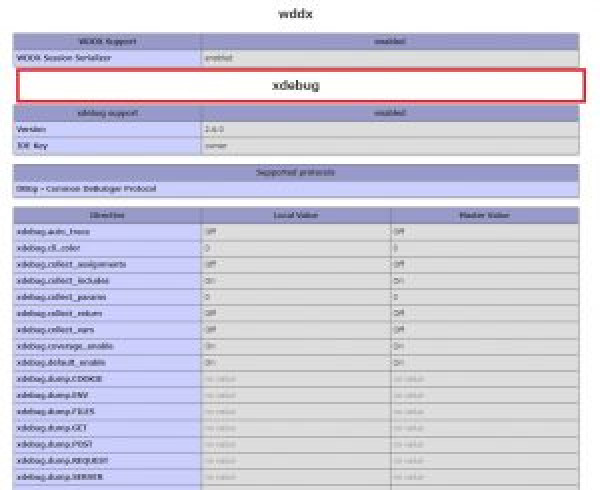This screenshot has height=490, width=600.
Task: Click the Local Value column header
Action: [x=295, y=215]
